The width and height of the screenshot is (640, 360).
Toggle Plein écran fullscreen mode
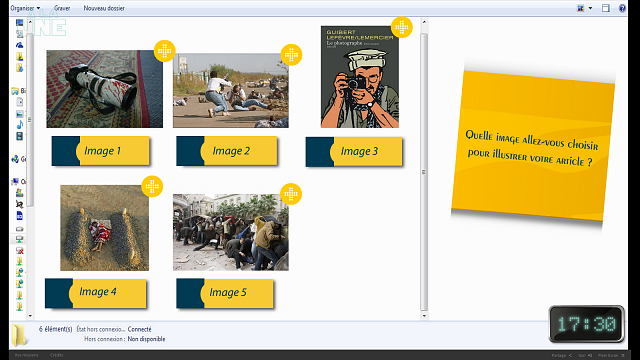[611, 356]
